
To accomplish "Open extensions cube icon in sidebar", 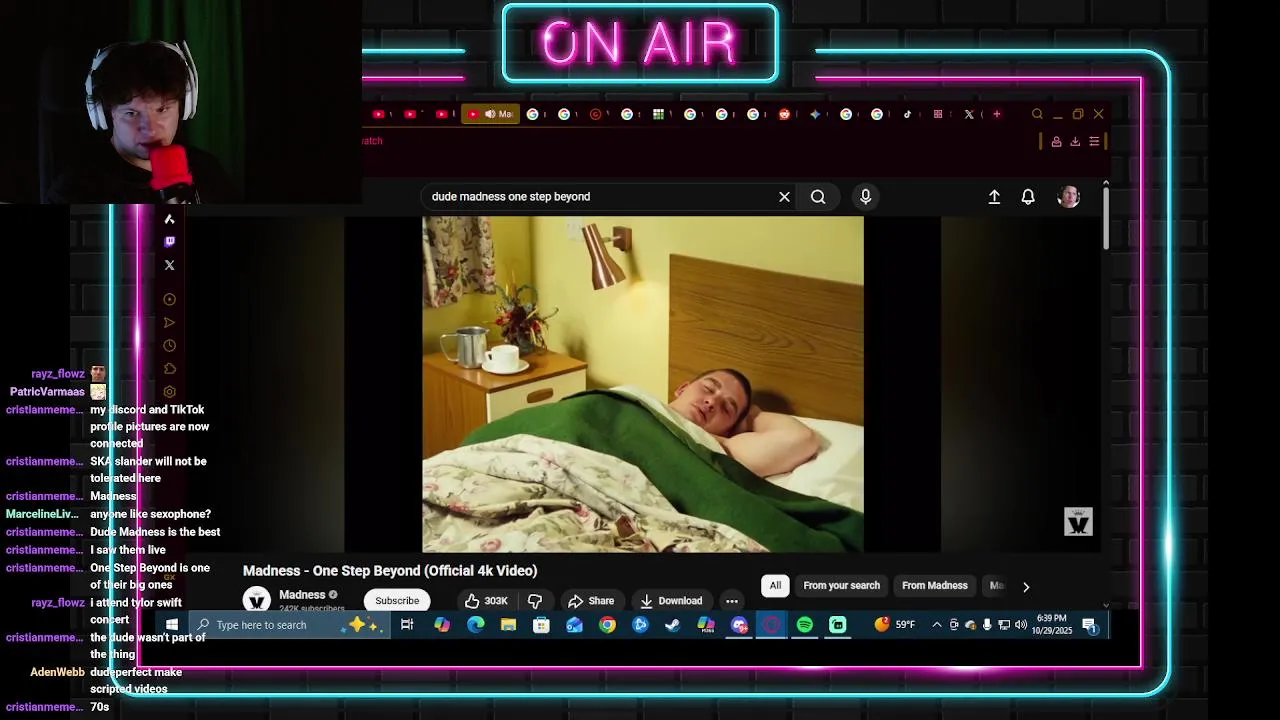I will click(x=169, y=369).
